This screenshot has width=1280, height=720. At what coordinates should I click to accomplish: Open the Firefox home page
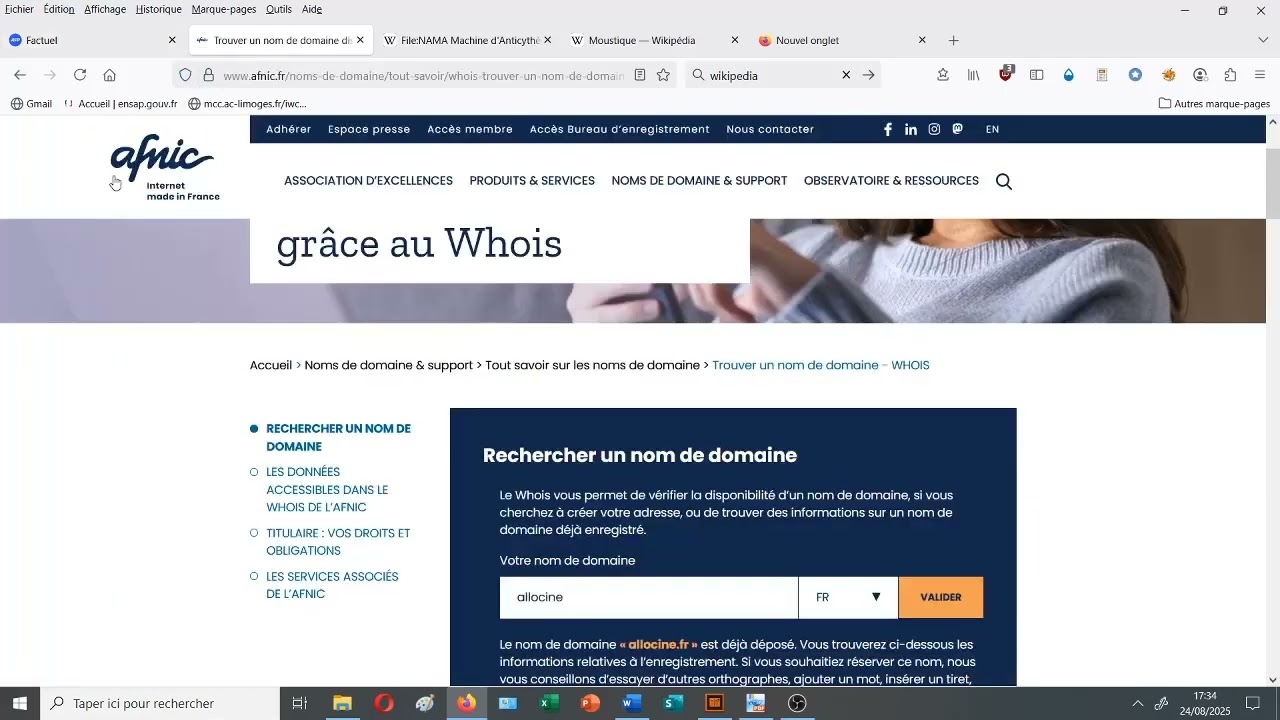[x=110, y=75]
